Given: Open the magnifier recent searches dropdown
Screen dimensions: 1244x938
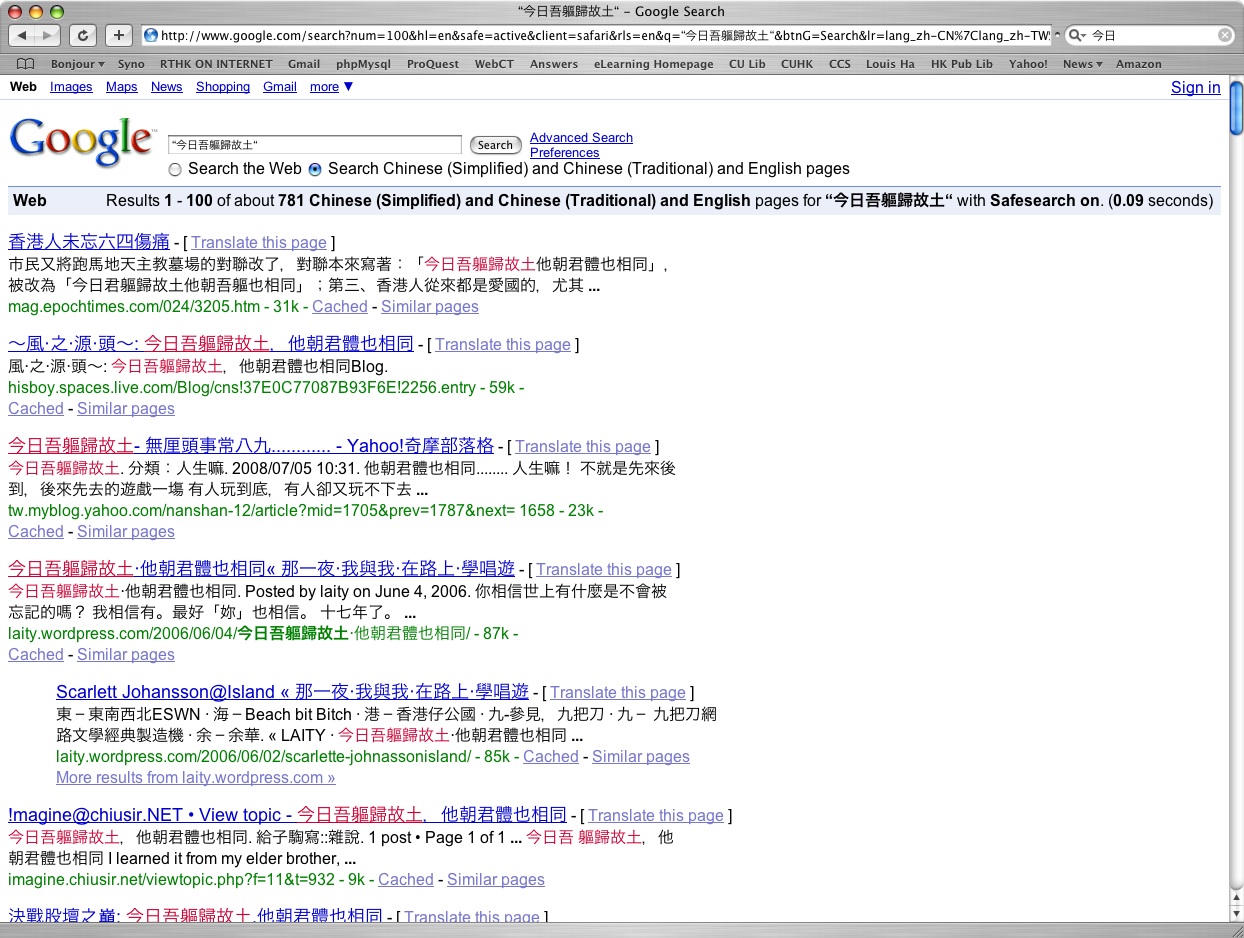Looking at the screenshot, I should tap(1077, 36).
